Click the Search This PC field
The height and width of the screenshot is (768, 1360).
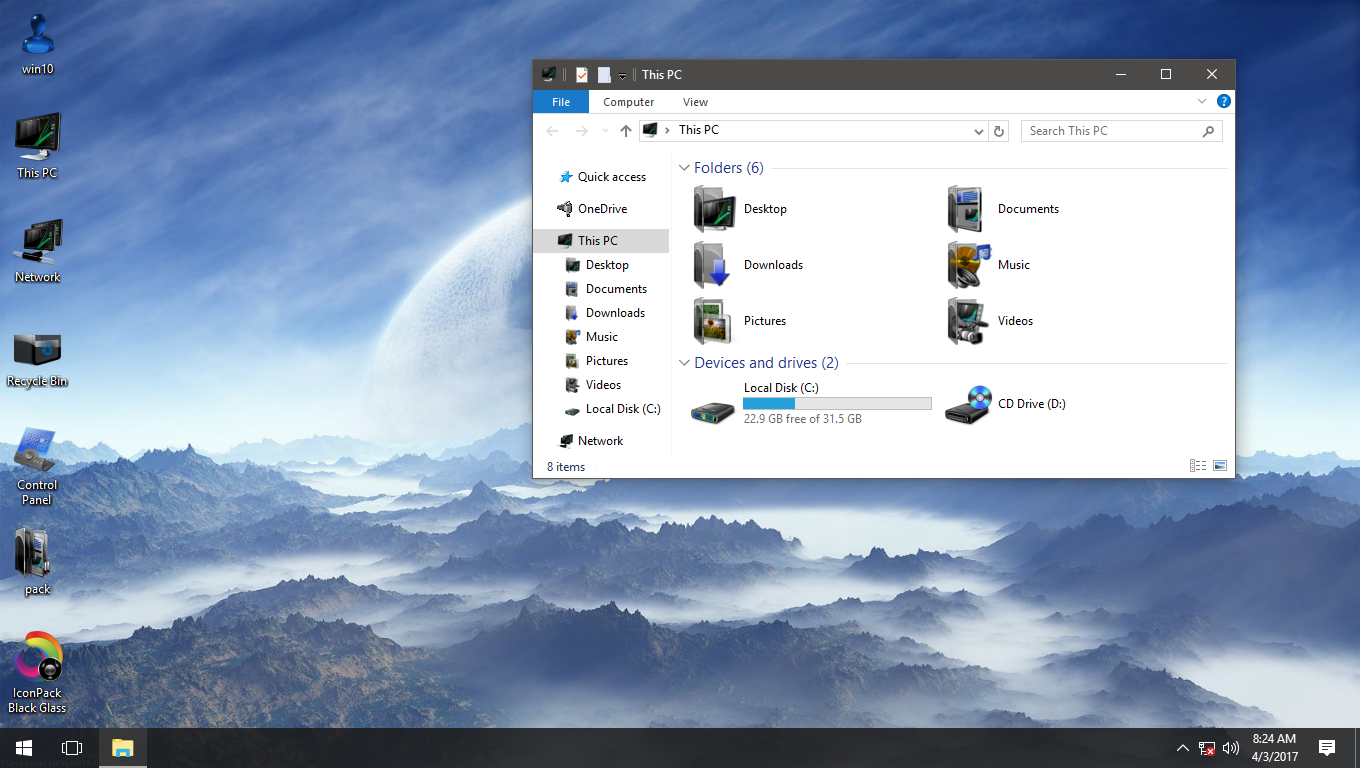coord(1110,131)
